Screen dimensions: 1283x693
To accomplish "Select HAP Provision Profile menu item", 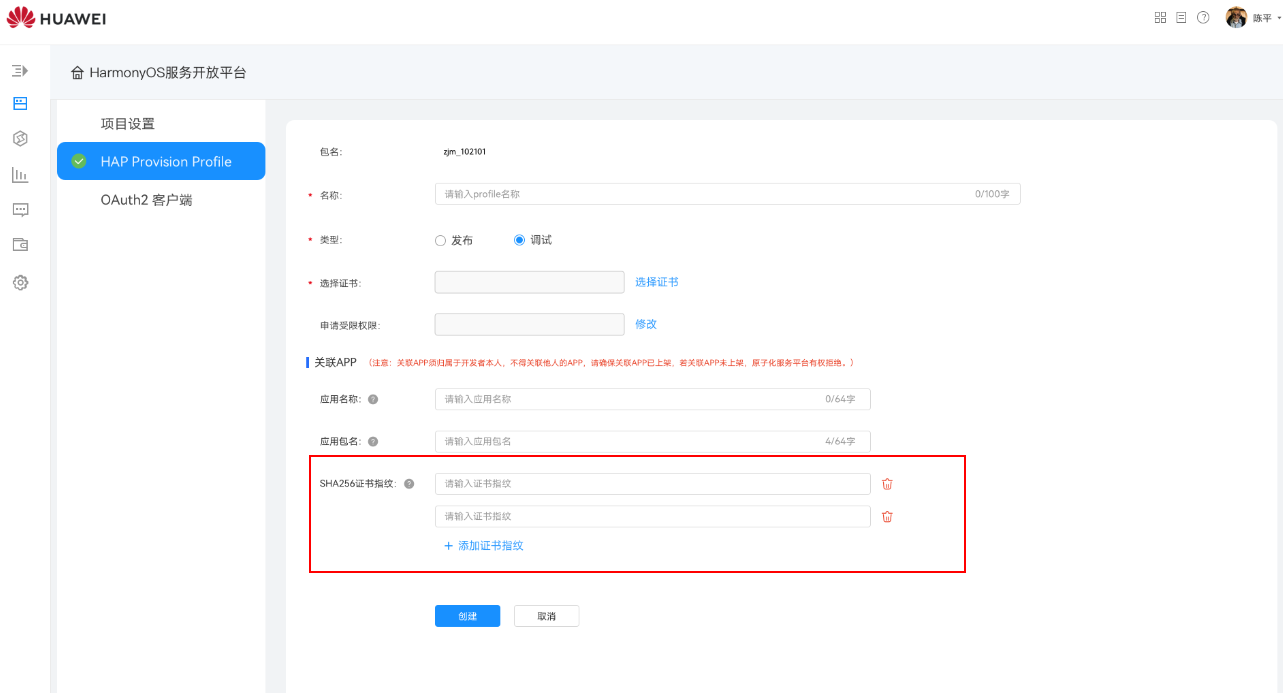I will click(161, 161).
